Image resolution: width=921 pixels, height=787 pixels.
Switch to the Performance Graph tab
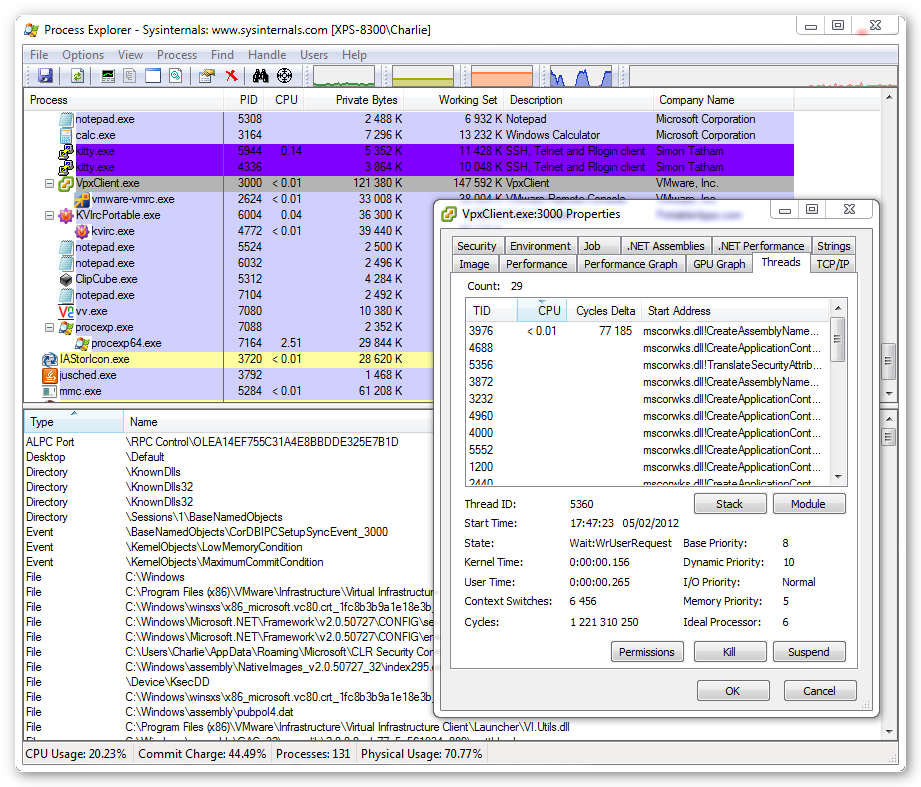coord(630,264)
